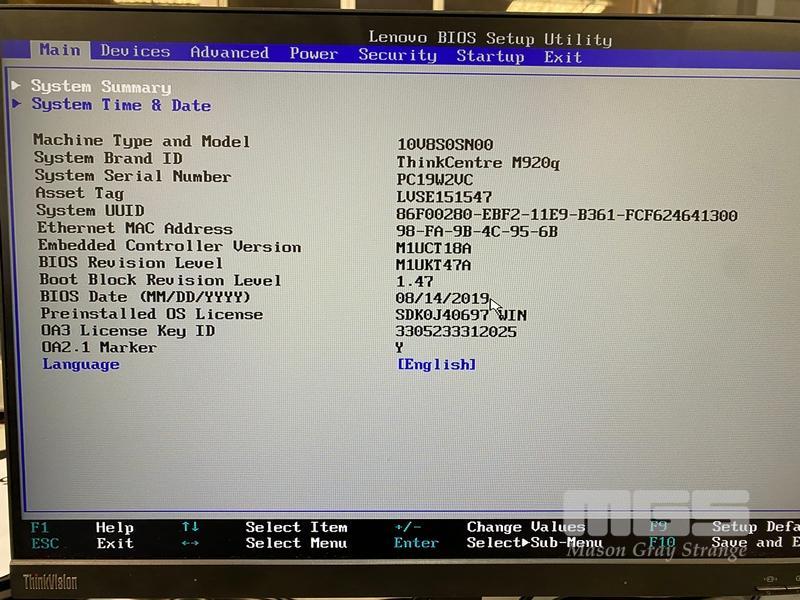
Task: Expand the System Summary submenu
Action: click(100, 87)
